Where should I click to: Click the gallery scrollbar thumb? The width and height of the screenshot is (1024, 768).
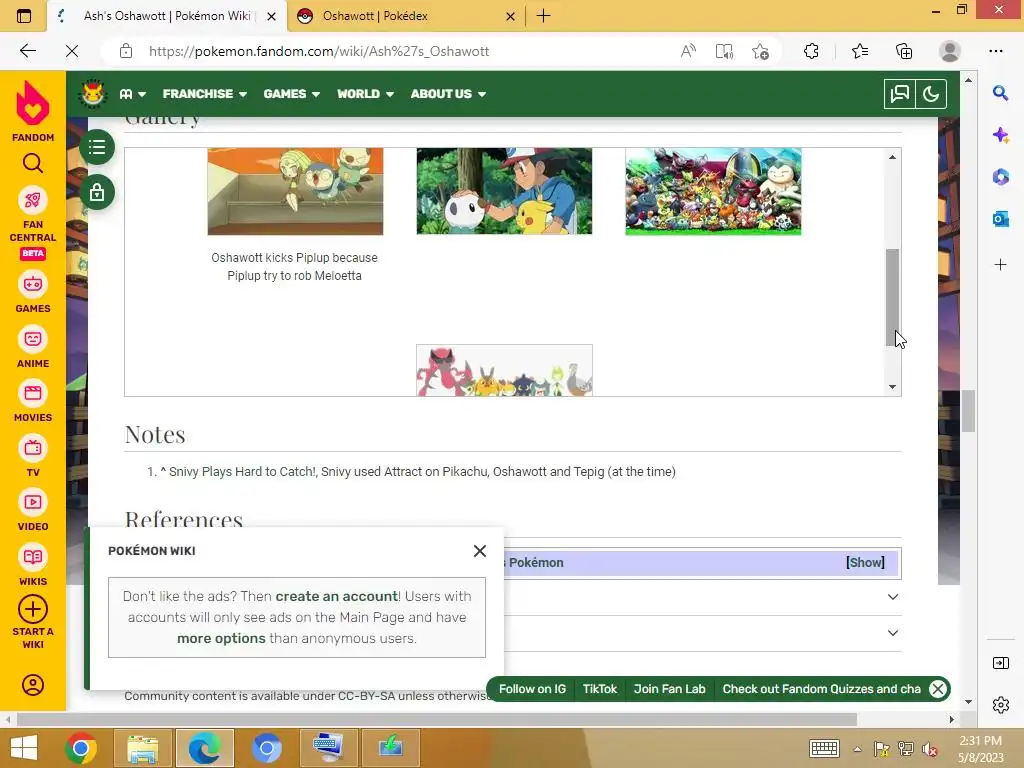892,297
